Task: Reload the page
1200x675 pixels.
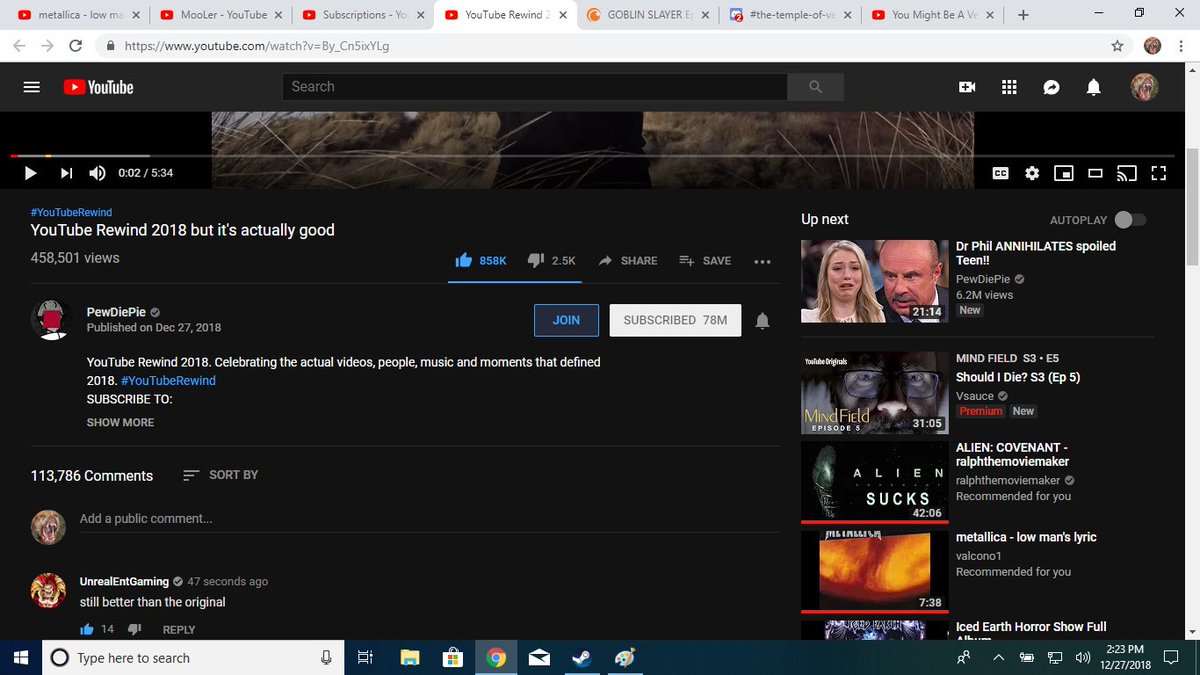Action: [76, 46]
